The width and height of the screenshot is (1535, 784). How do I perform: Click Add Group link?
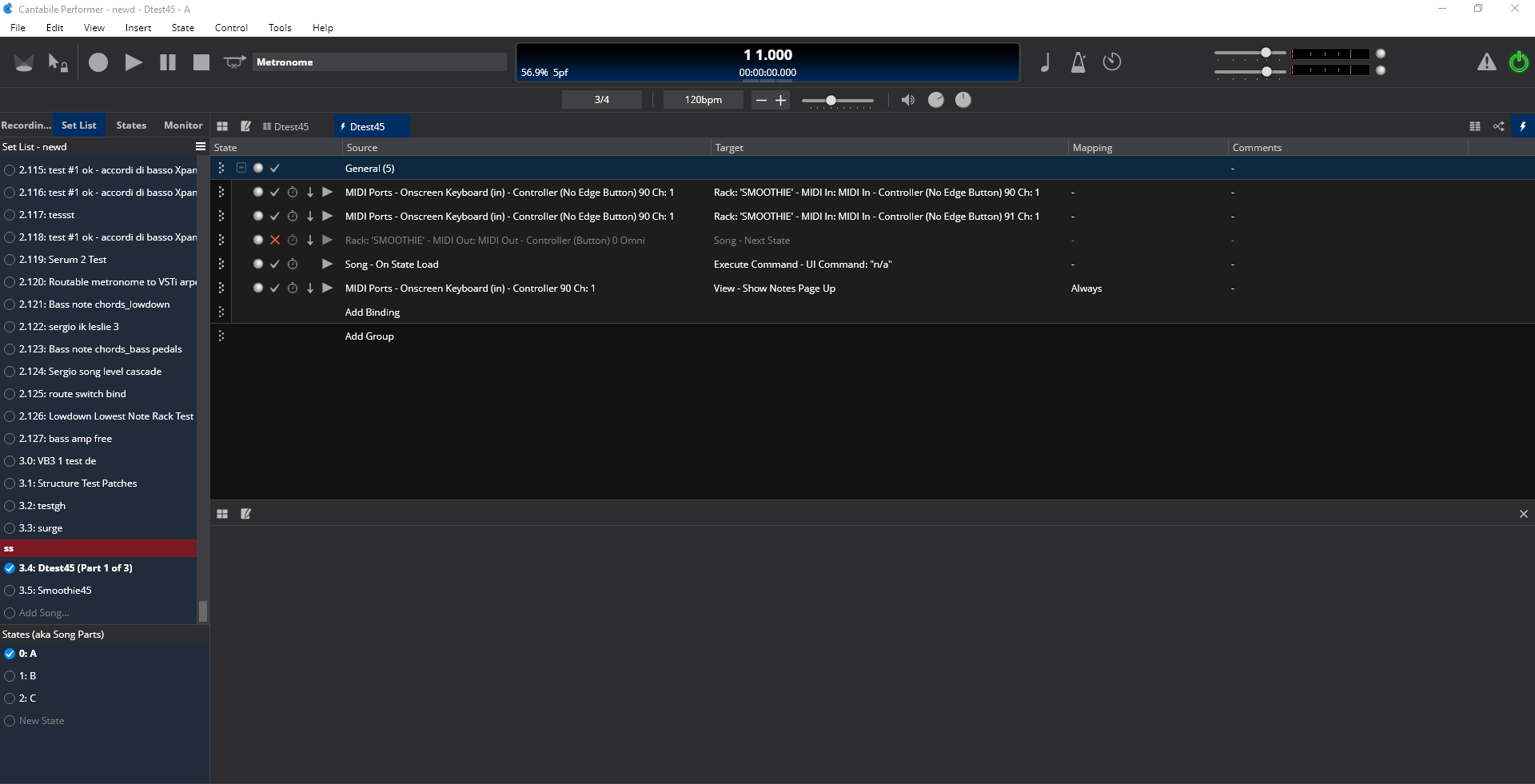[x=369, y=336]
